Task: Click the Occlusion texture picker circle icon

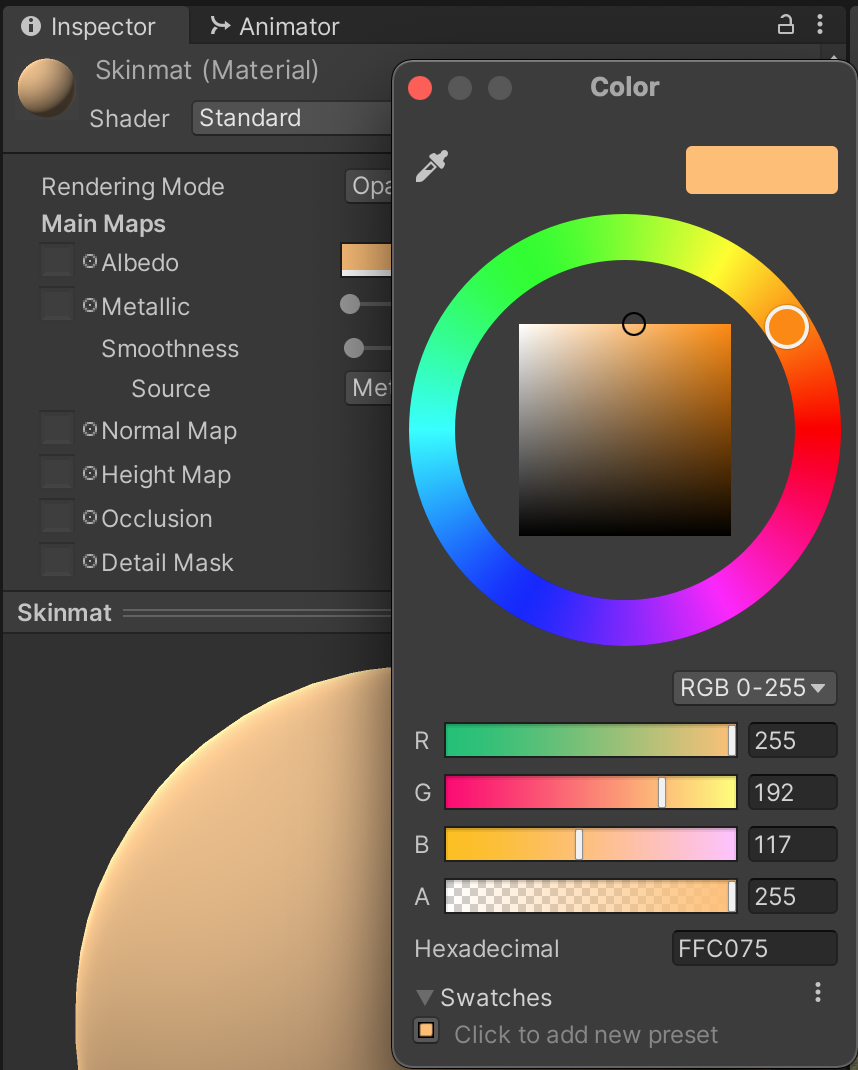Action: click(x=90, y=517)
